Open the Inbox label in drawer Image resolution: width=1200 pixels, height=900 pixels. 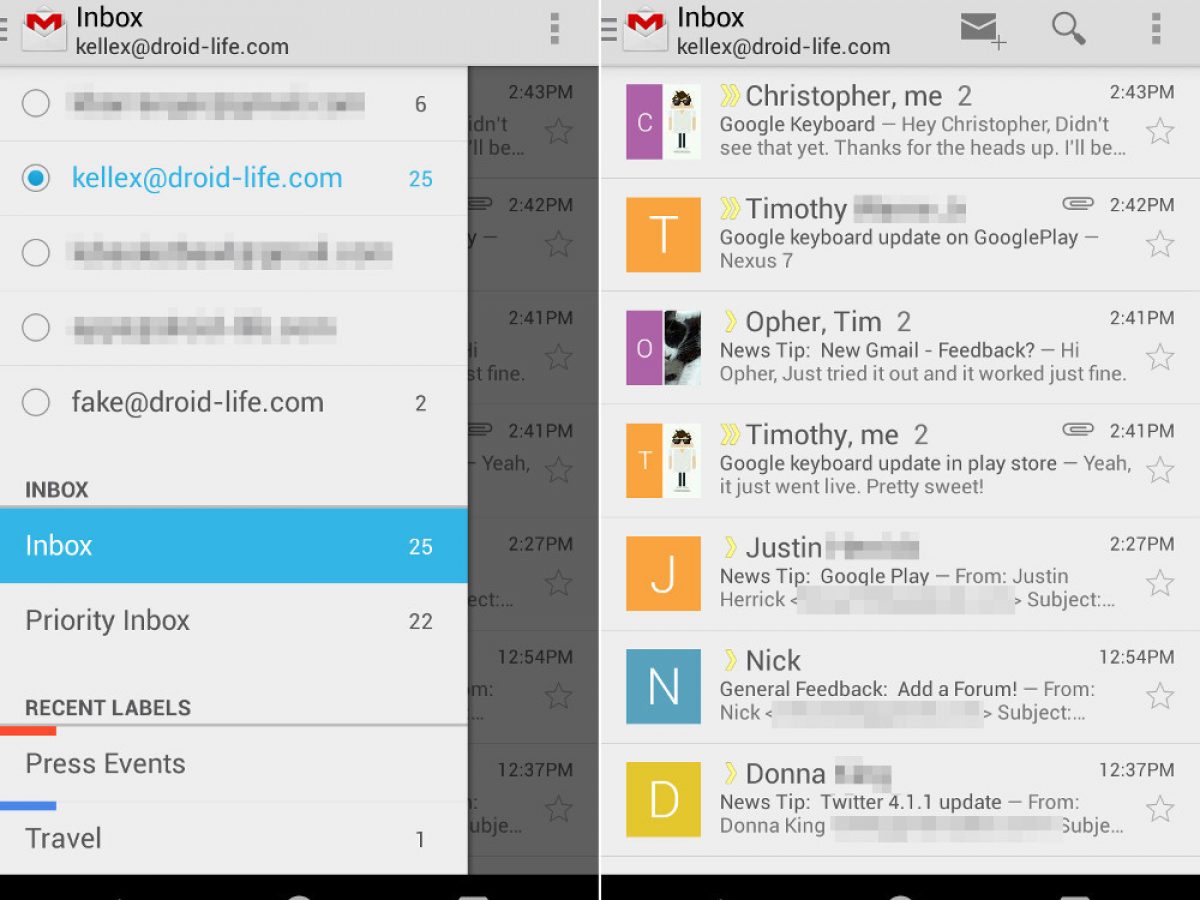pos(234,546)
